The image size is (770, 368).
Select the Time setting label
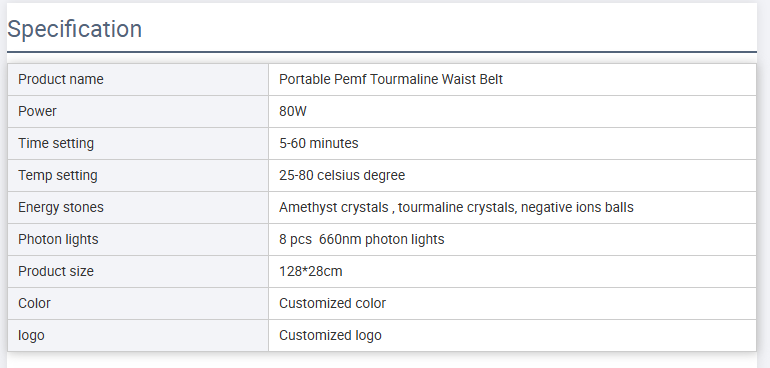coord(56,143)
